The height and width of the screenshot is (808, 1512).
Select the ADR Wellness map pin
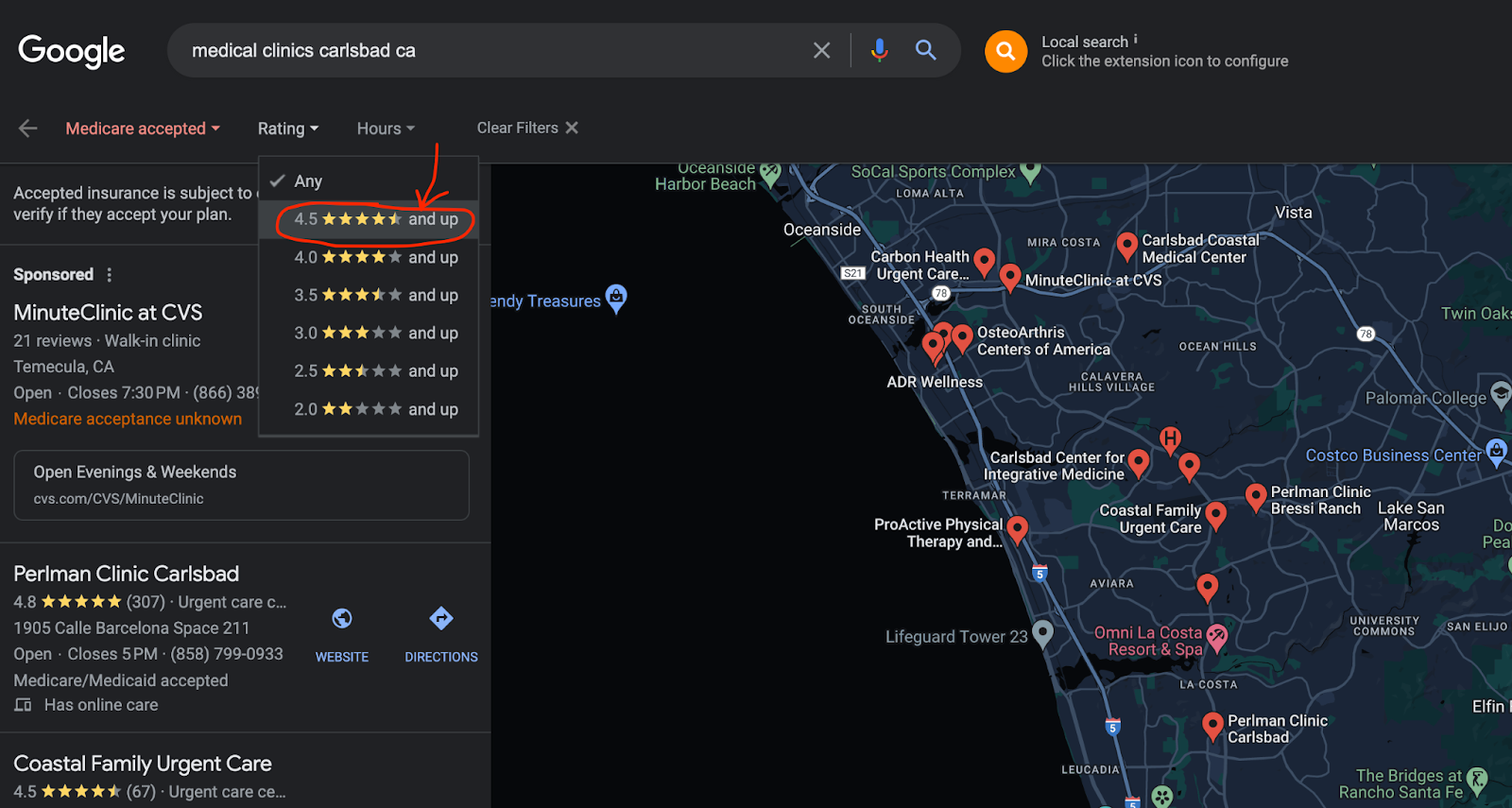click(x=933, y=347)
